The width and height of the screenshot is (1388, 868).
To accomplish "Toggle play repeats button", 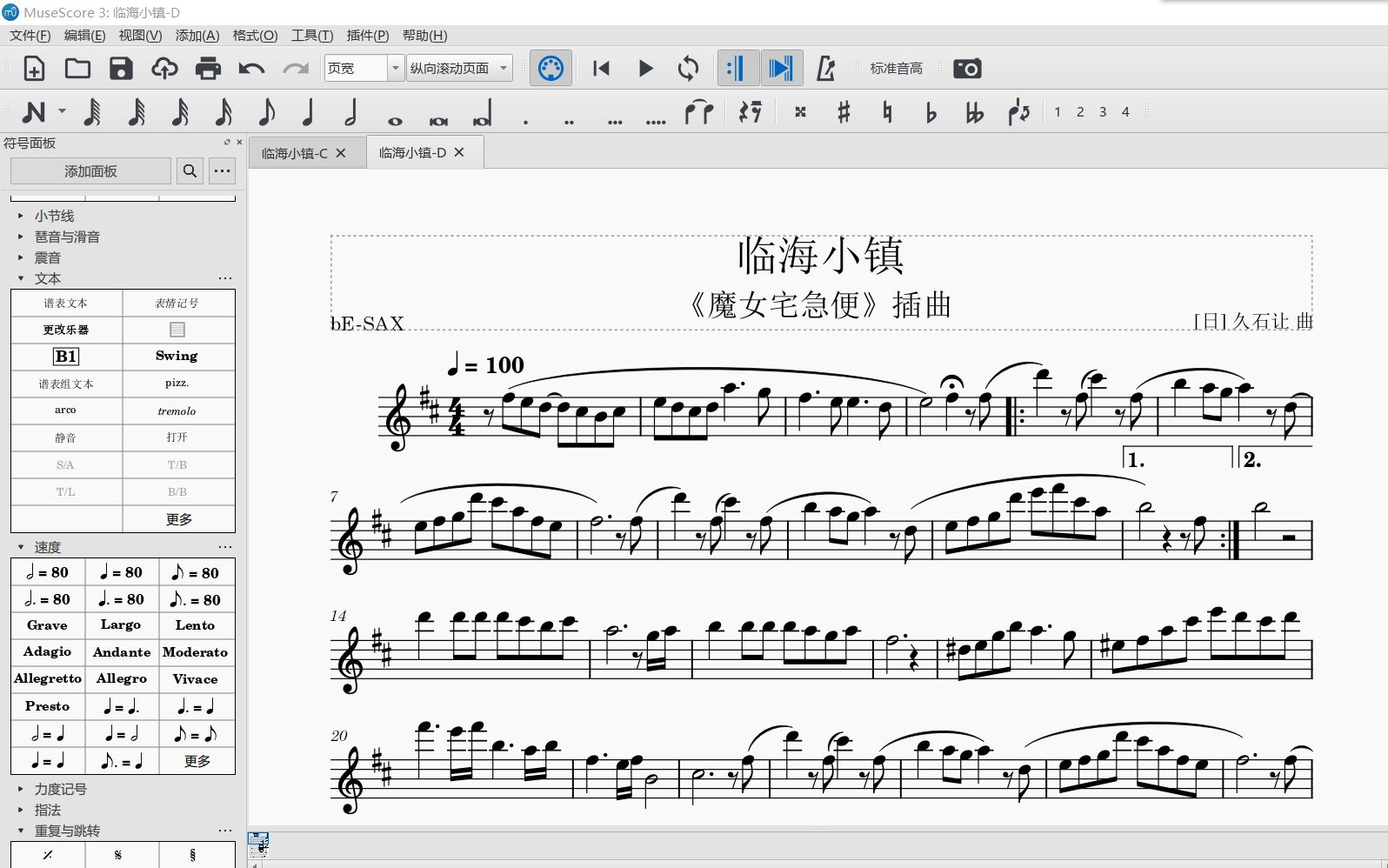I will point(737,68).
